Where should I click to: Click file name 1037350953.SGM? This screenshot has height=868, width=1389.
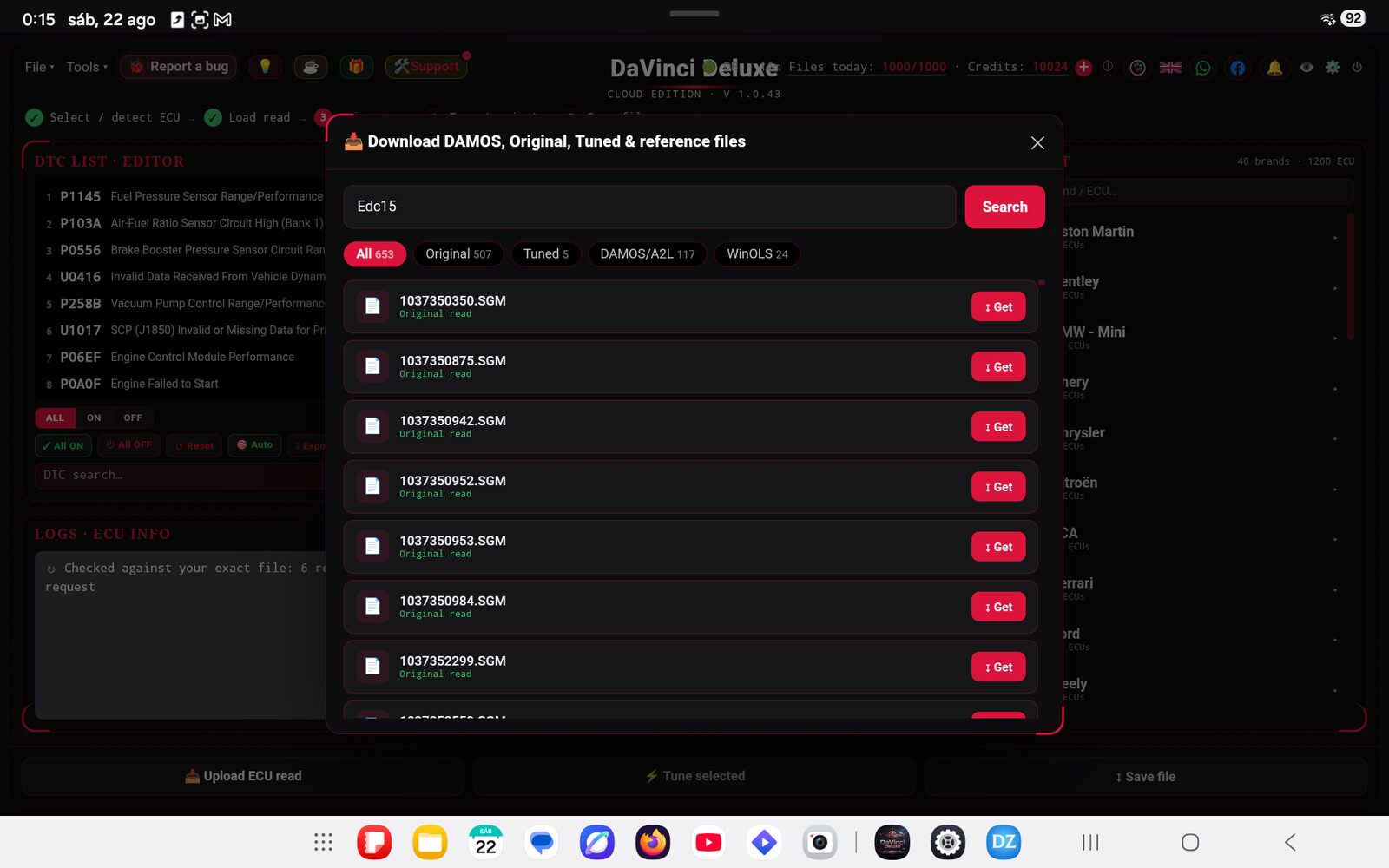[452, 541]
